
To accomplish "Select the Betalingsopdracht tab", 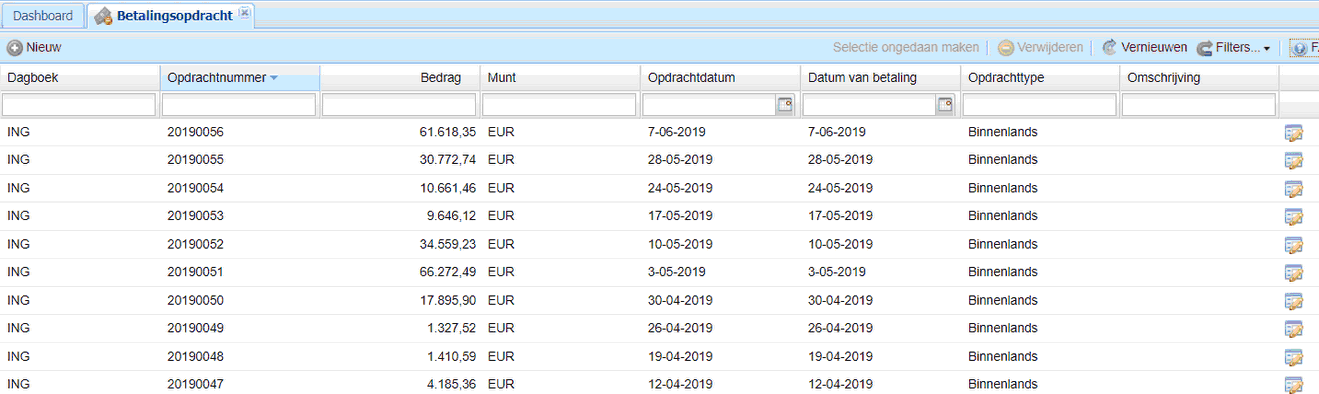I will (x=171, y=16).
